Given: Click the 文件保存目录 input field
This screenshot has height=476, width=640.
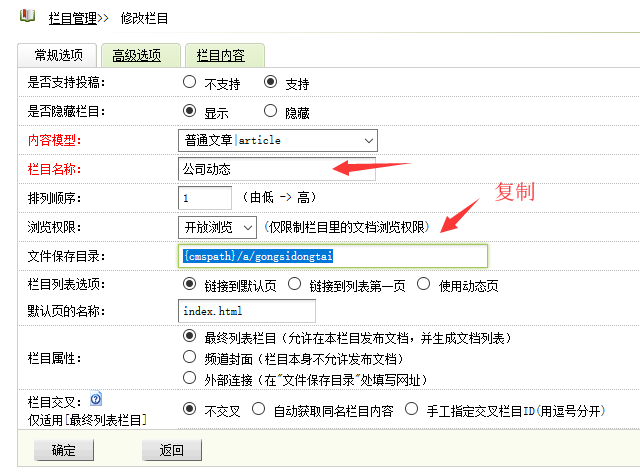Looking at the screenshot, I should (332, 255).
